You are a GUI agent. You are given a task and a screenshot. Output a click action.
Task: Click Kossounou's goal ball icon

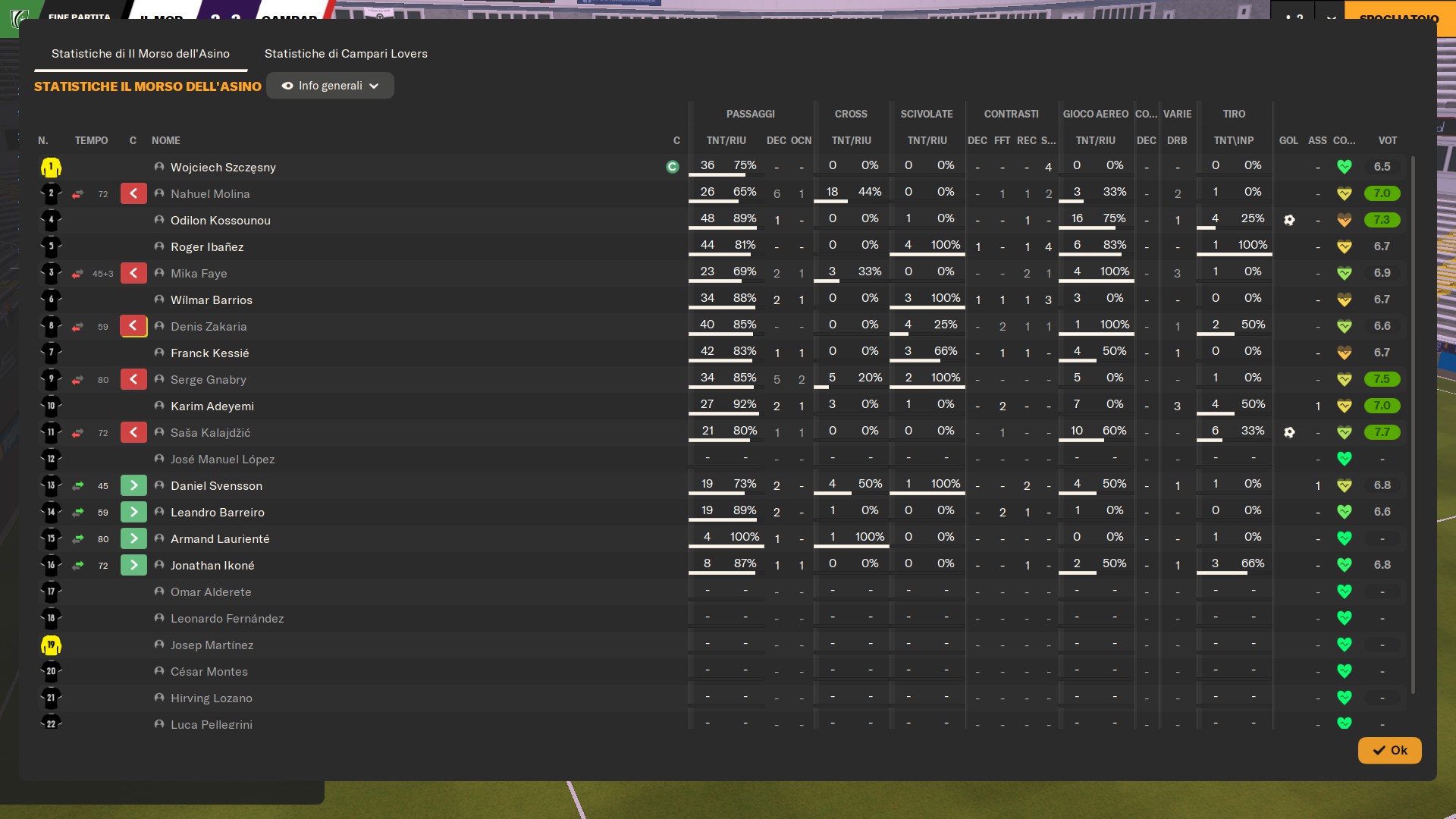click(1289, 220)
